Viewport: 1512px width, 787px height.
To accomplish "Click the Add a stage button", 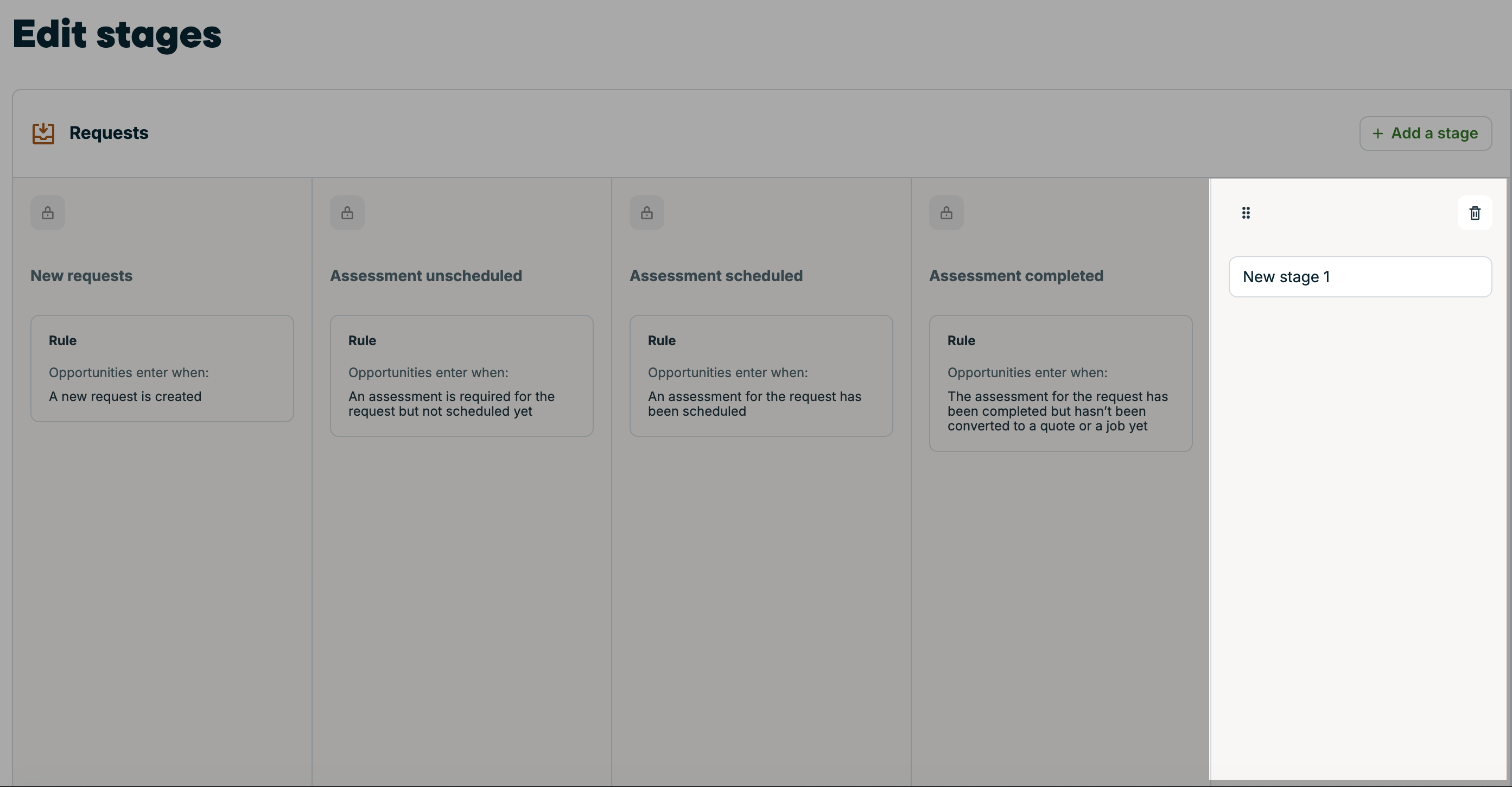I will (1425, 134).
